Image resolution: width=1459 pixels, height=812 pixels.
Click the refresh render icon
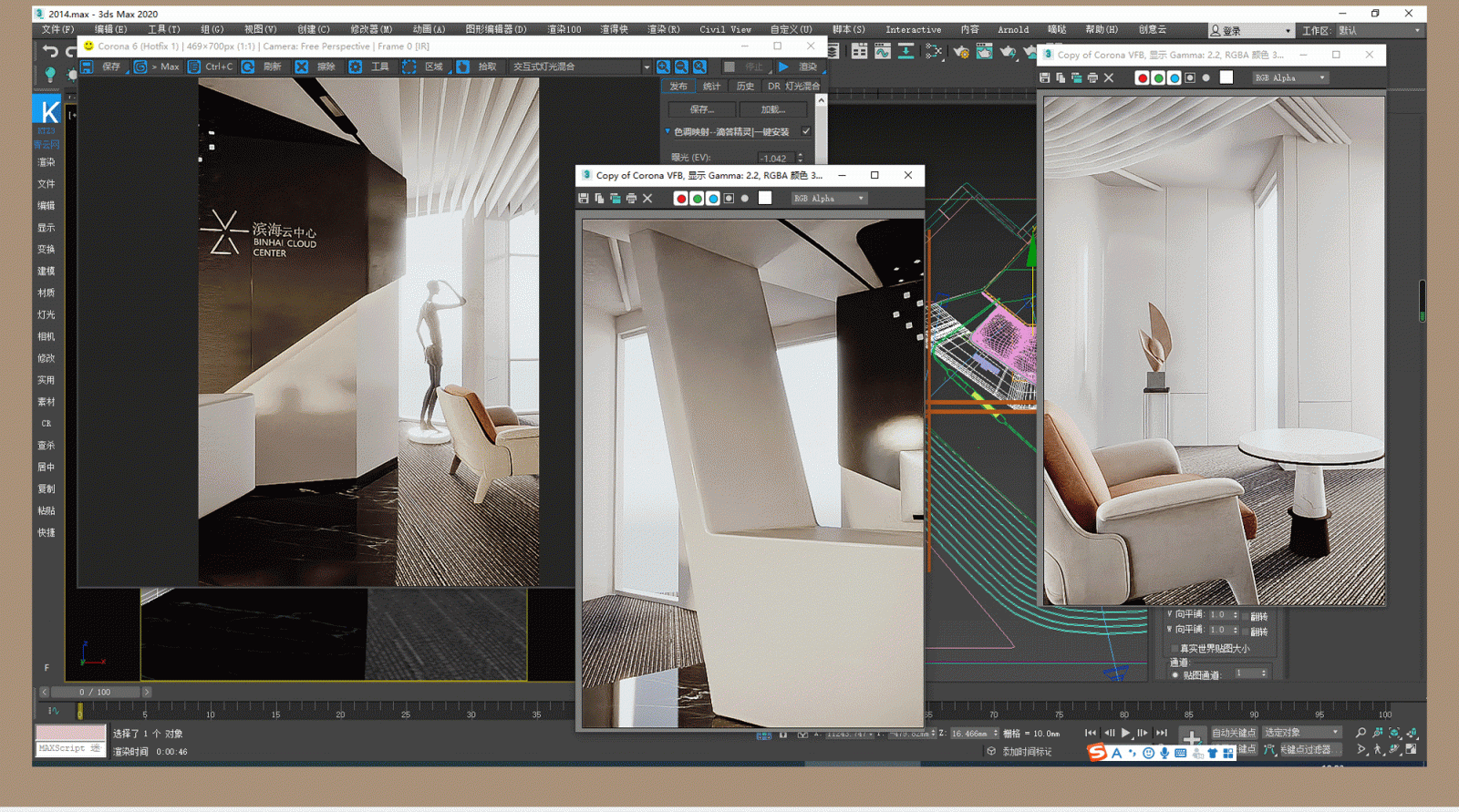pos(248,67)
